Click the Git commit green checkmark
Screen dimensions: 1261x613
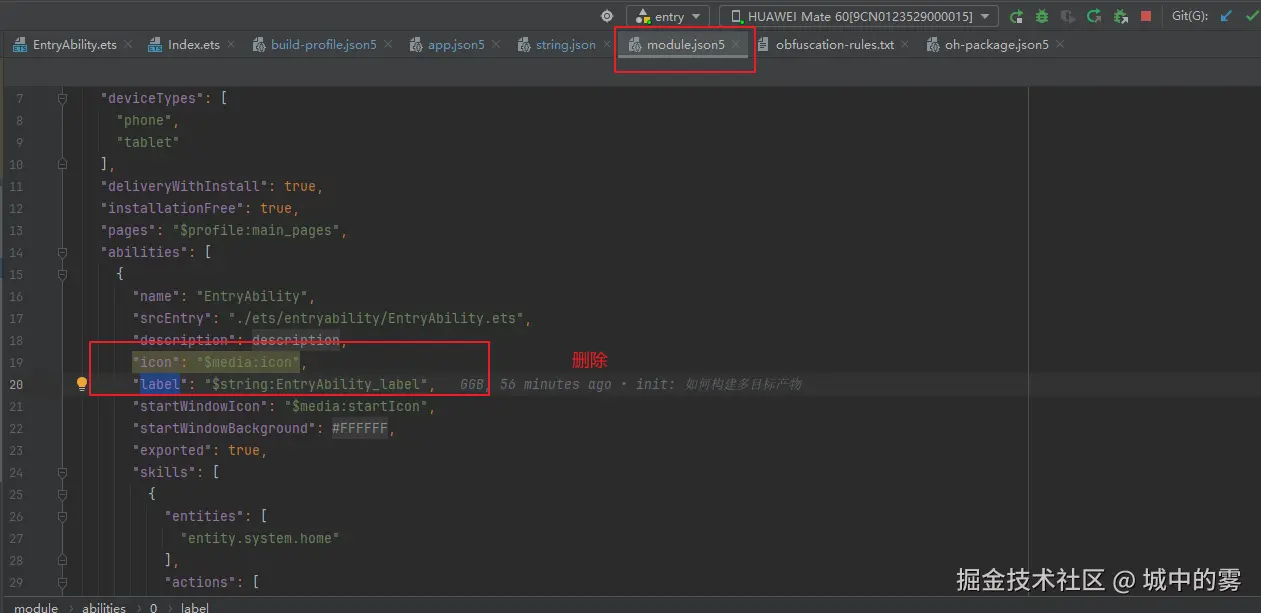click(1251, 16)
